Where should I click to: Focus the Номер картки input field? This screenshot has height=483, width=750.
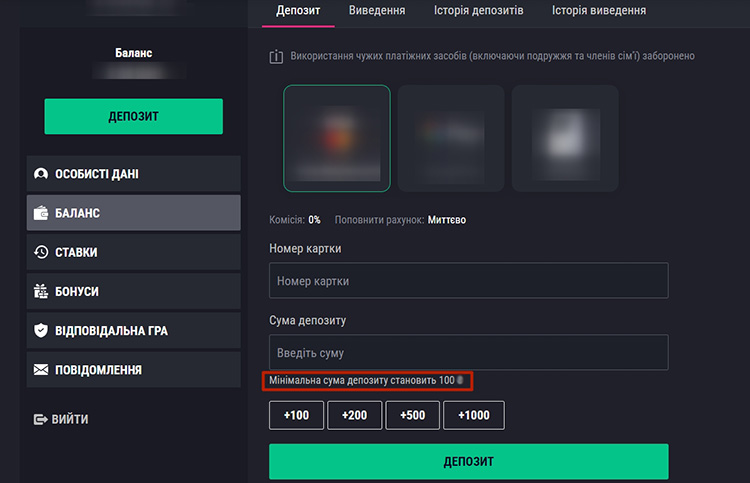click(468, 281)
